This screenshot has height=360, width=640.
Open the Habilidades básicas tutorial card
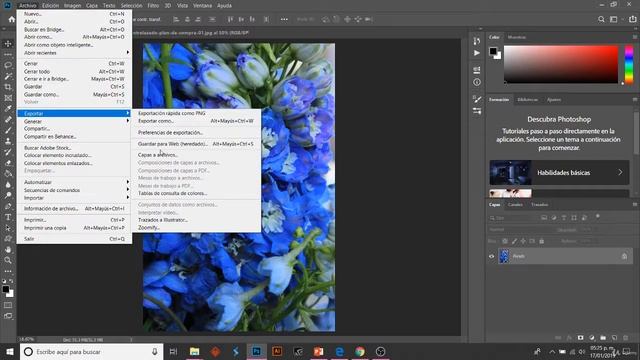point(559,173)
